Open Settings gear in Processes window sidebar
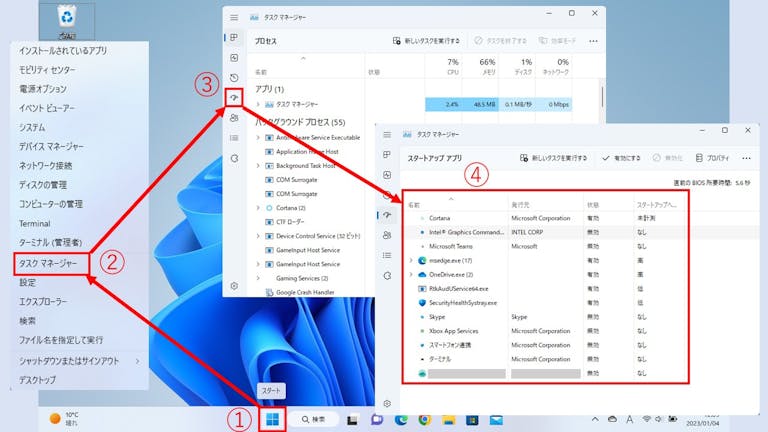Image resolution: width=768 pixels, height=432 pixels. 234,286
